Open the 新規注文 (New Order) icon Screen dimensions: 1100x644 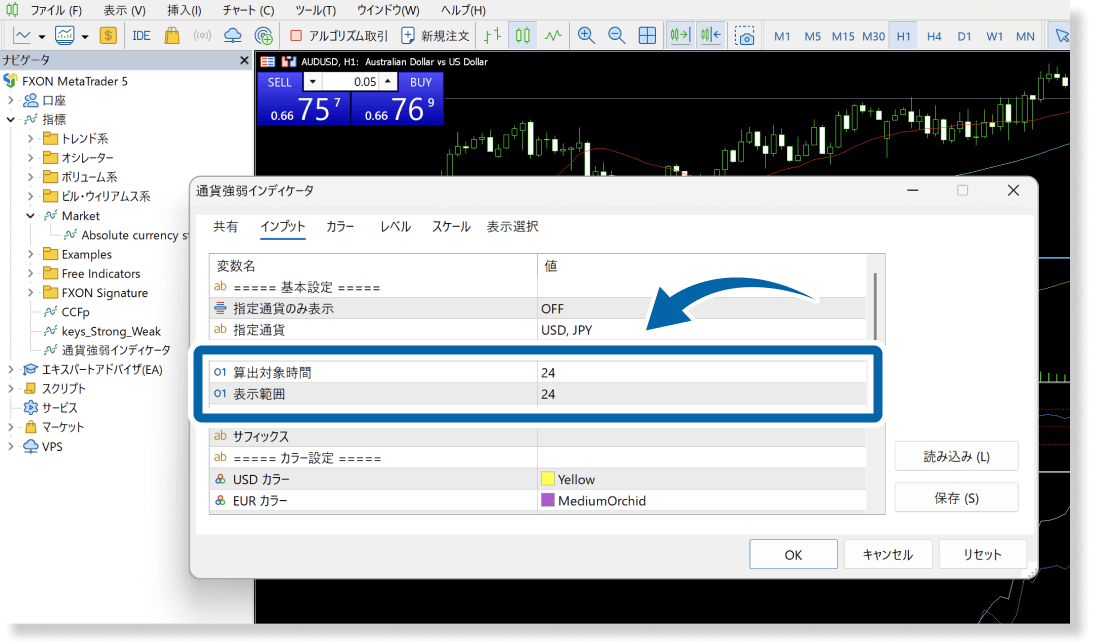(409, 35)
